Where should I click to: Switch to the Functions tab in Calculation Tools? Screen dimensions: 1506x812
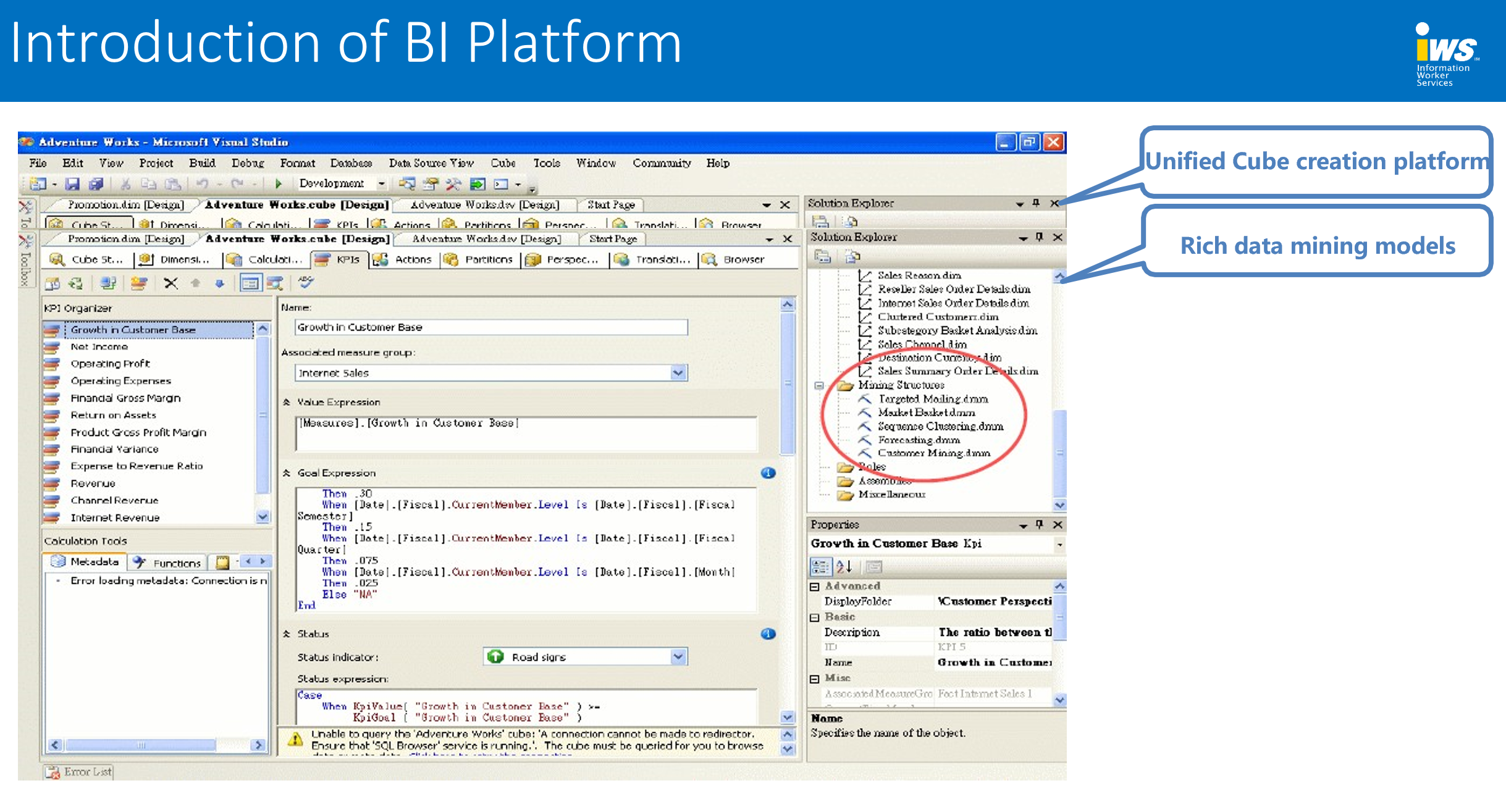pyautogui.click(x=168, y=563)
